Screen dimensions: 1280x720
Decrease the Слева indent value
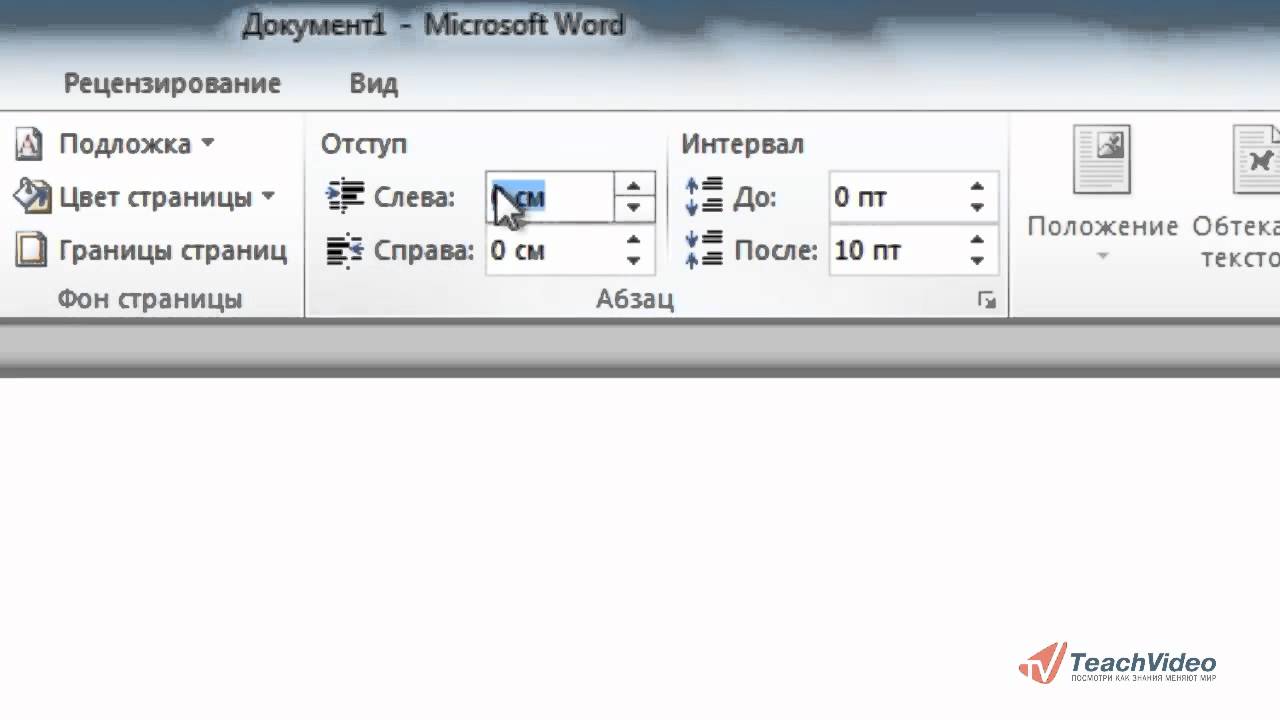[x=633, y=208]
